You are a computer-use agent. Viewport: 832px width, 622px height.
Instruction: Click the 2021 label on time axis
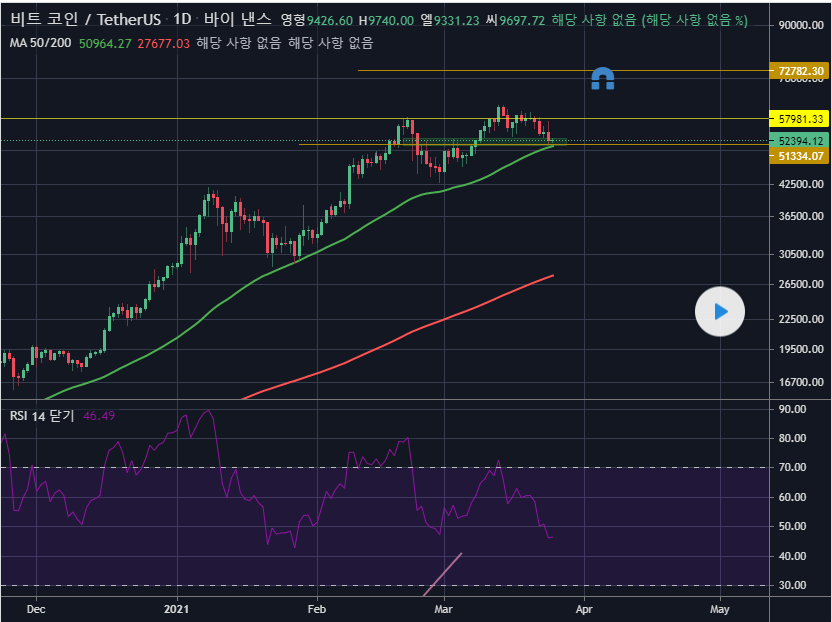pos(176,607)
